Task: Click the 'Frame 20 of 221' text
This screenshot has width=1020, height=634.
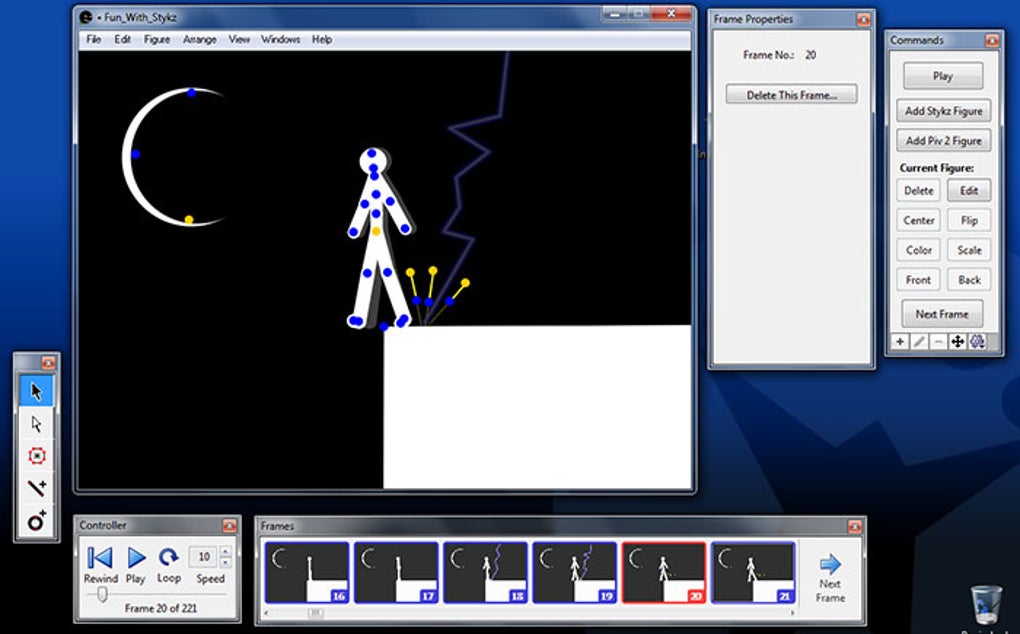Action: pyautogui.click(x=161, y=609)
